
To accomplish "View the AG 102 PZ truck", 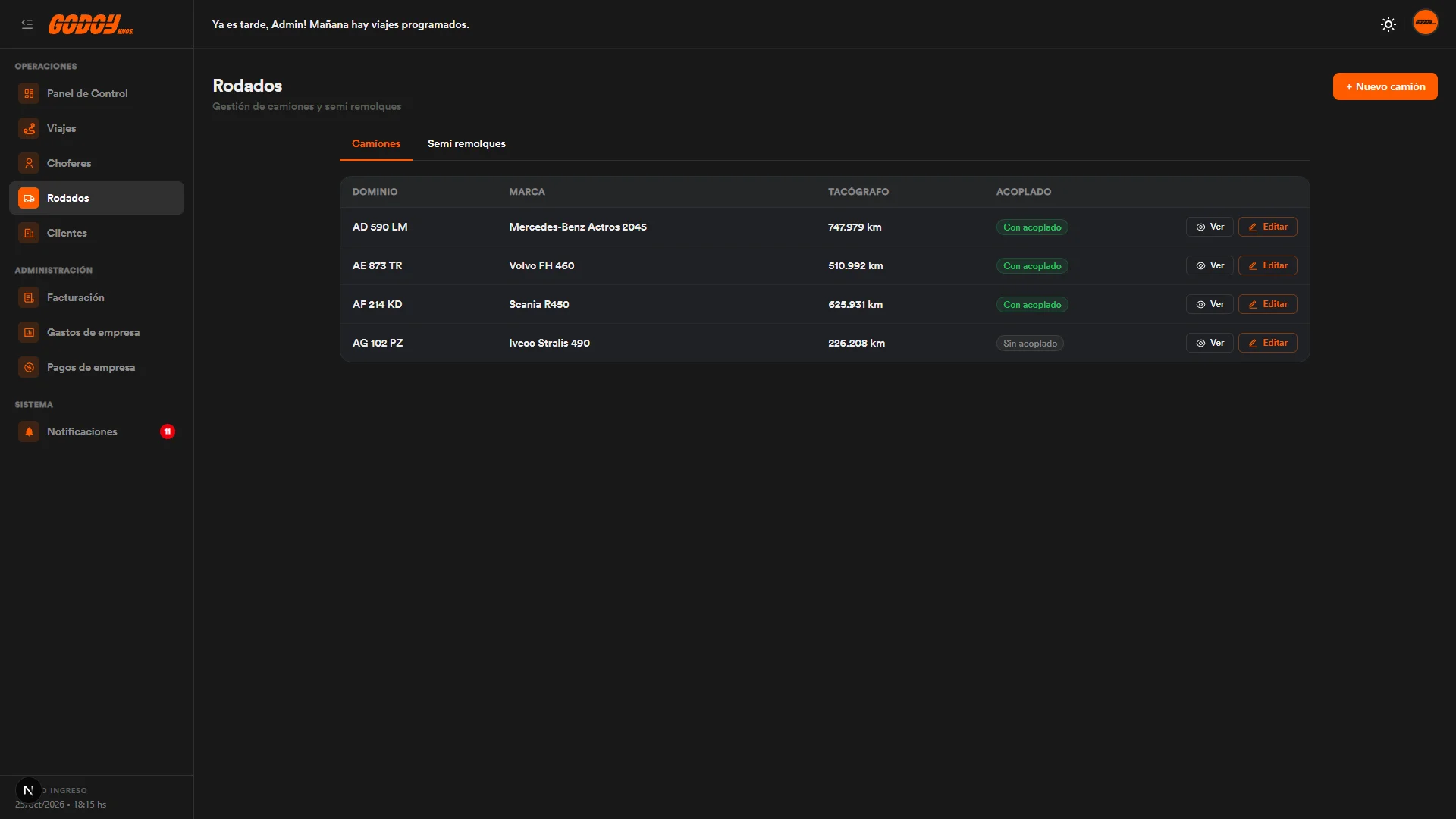I will click(x=1210, y=343).
